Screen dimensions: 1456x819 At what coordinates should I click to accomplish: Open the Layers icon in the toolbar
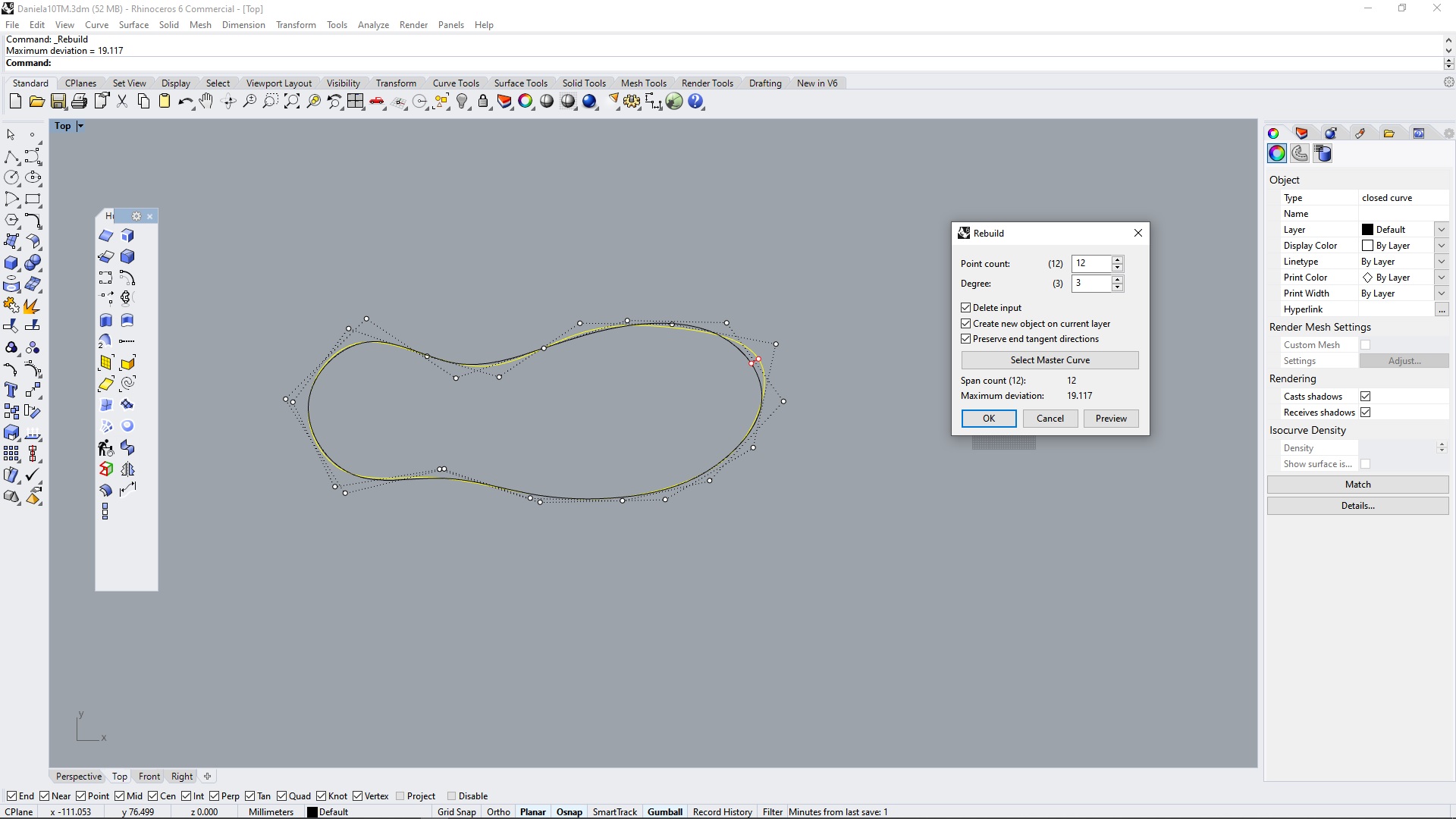504,102
